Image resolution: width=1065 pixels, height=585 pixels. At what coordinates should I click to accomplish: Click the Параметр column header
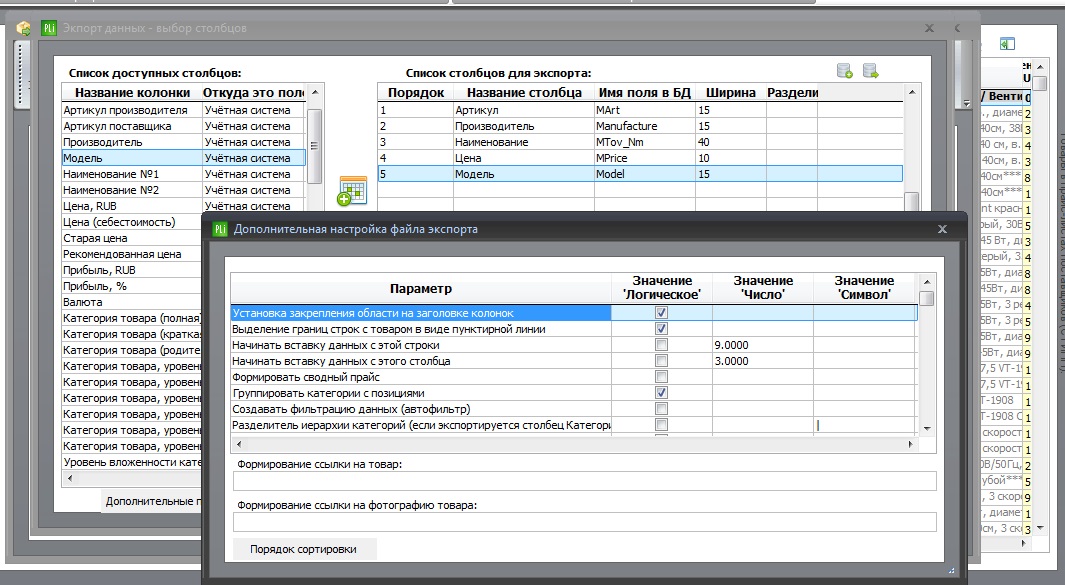pyautogui.click(x=420, y=288)
